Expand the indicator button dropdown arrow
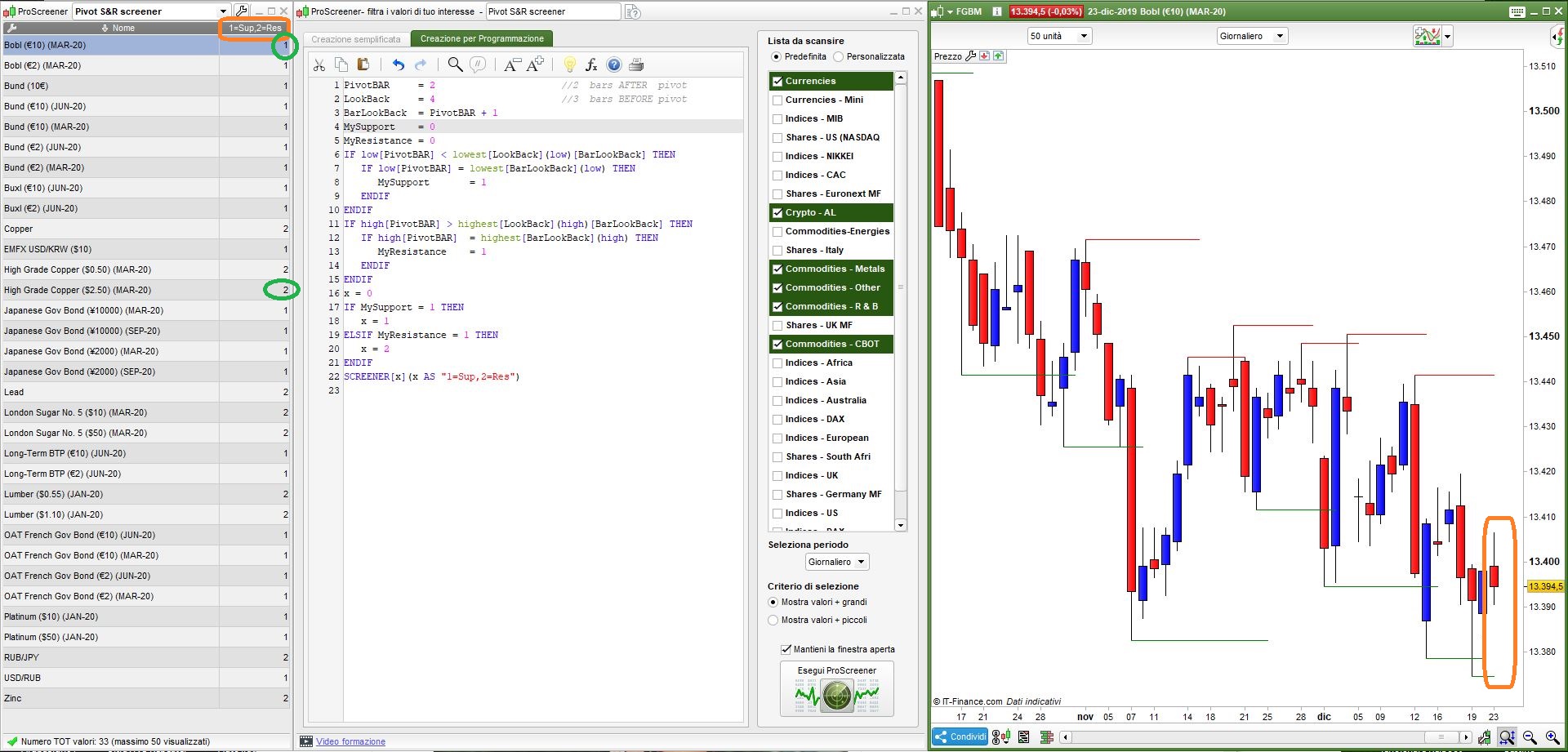1568x752 pixels. pos(1447,37)
